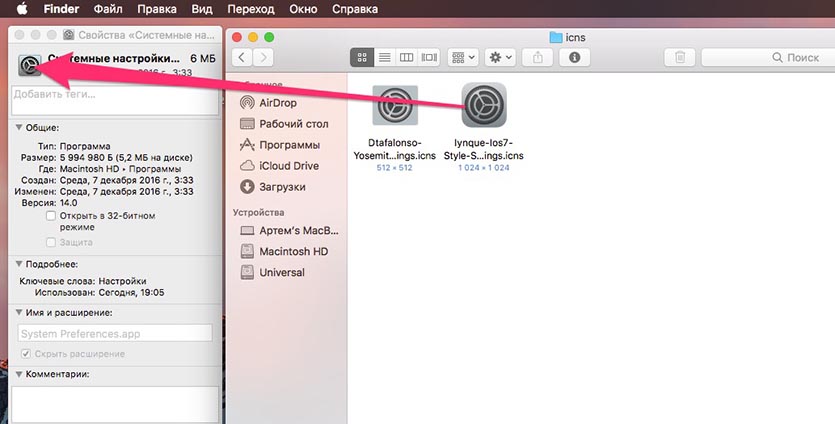This screenshot has height=424, width=835.
Task: Select Загрузки in sidebar
Action: pyautogui.click(x=273, y=187)
